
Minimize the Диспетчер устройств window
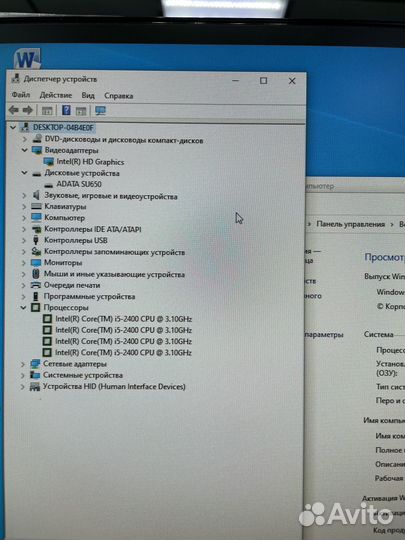tap(236, 81)
